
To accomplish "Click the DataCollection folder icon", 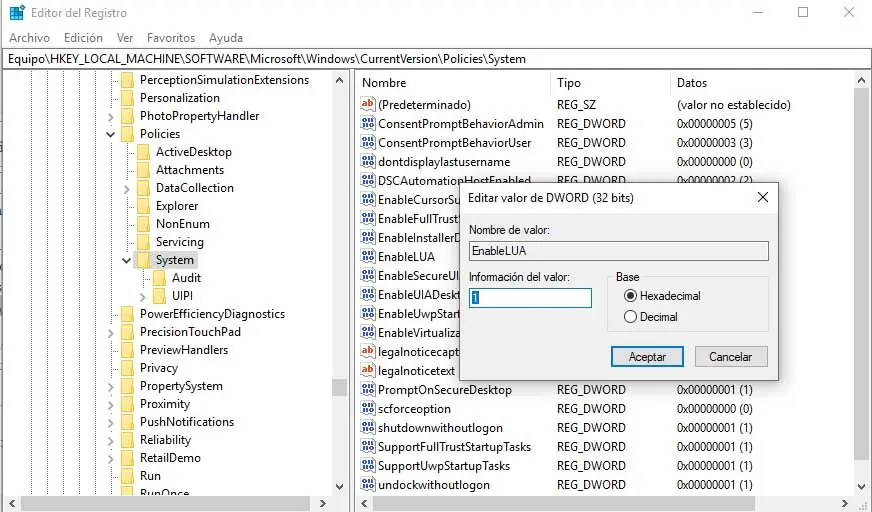I will (x=143, y=188).
